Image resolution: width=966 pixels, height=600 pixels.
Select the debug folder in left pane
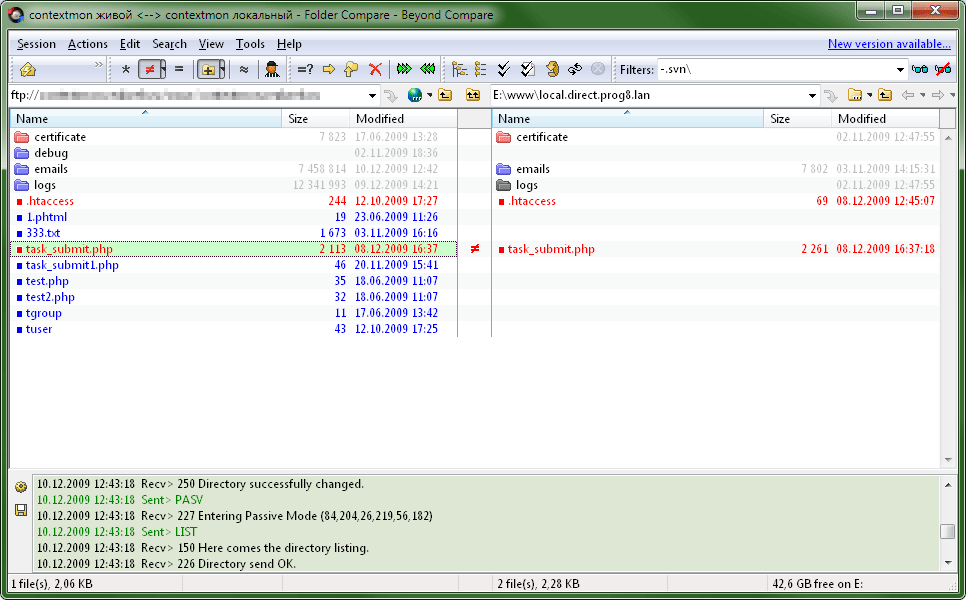coord(234,153)
